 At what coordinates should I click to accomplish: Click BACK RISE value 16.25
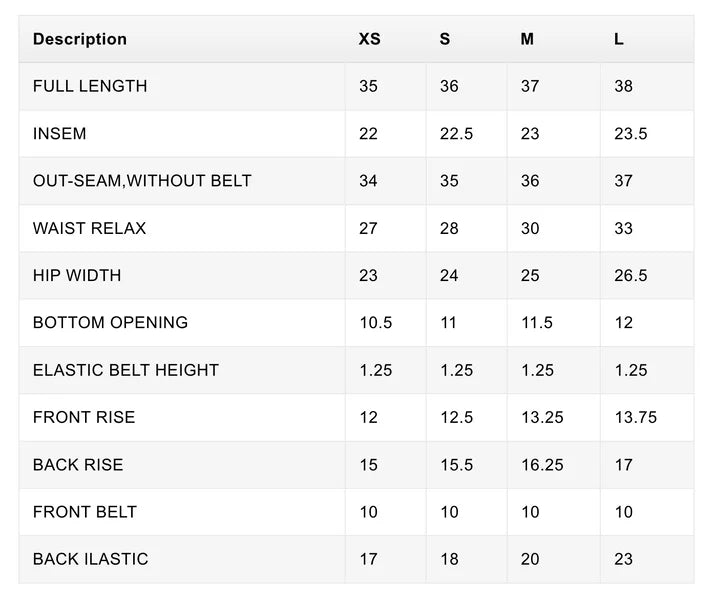(542, 465)
